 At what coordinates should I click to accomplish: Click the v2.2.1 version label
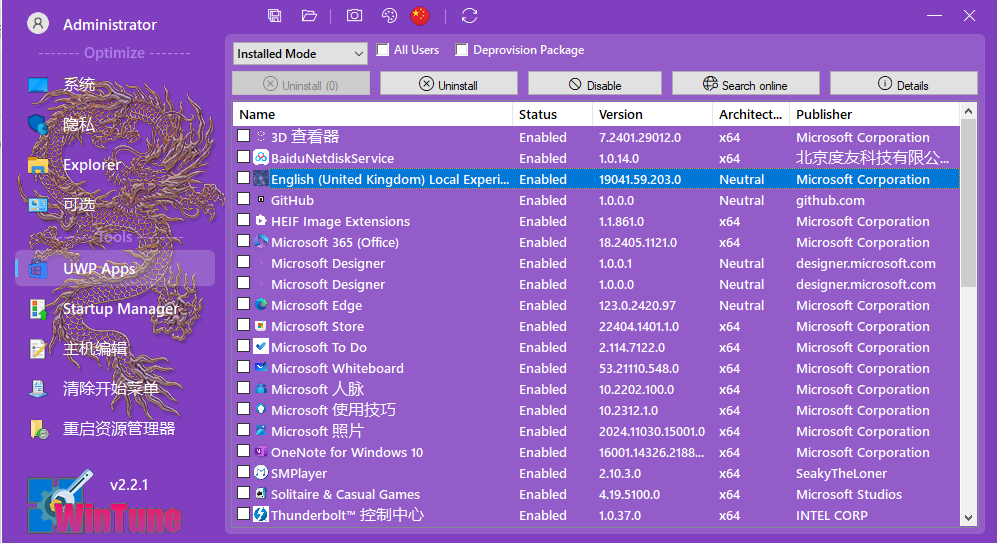click(x=129, y=485)
